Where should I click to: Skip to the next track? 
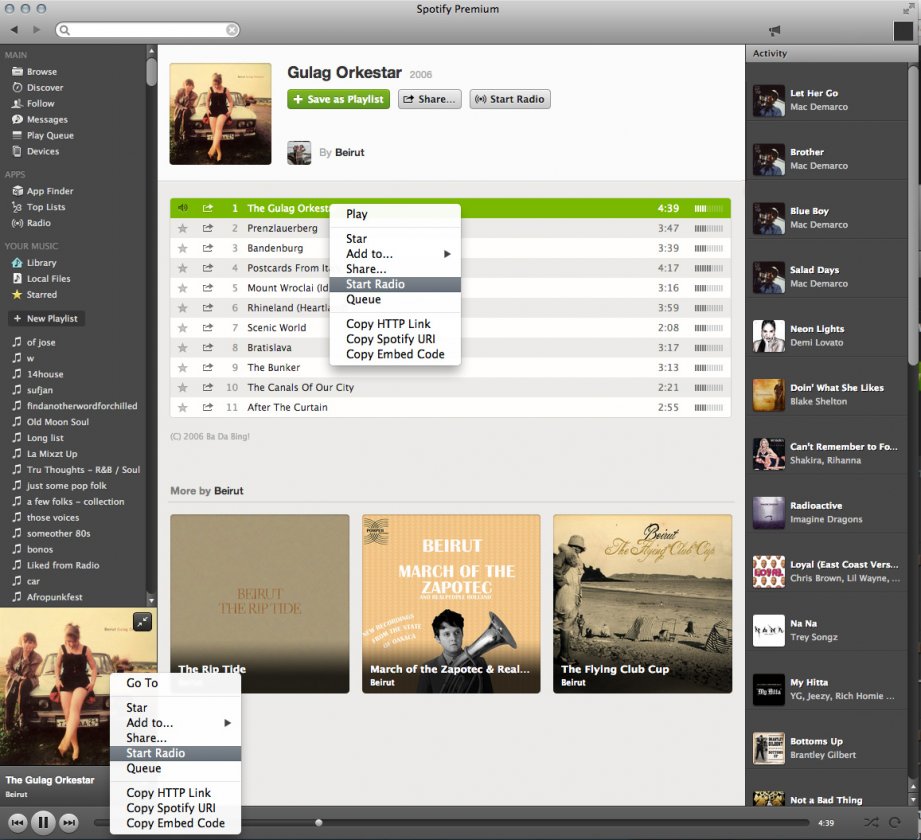pyautogui.click(x=69, y=822)
